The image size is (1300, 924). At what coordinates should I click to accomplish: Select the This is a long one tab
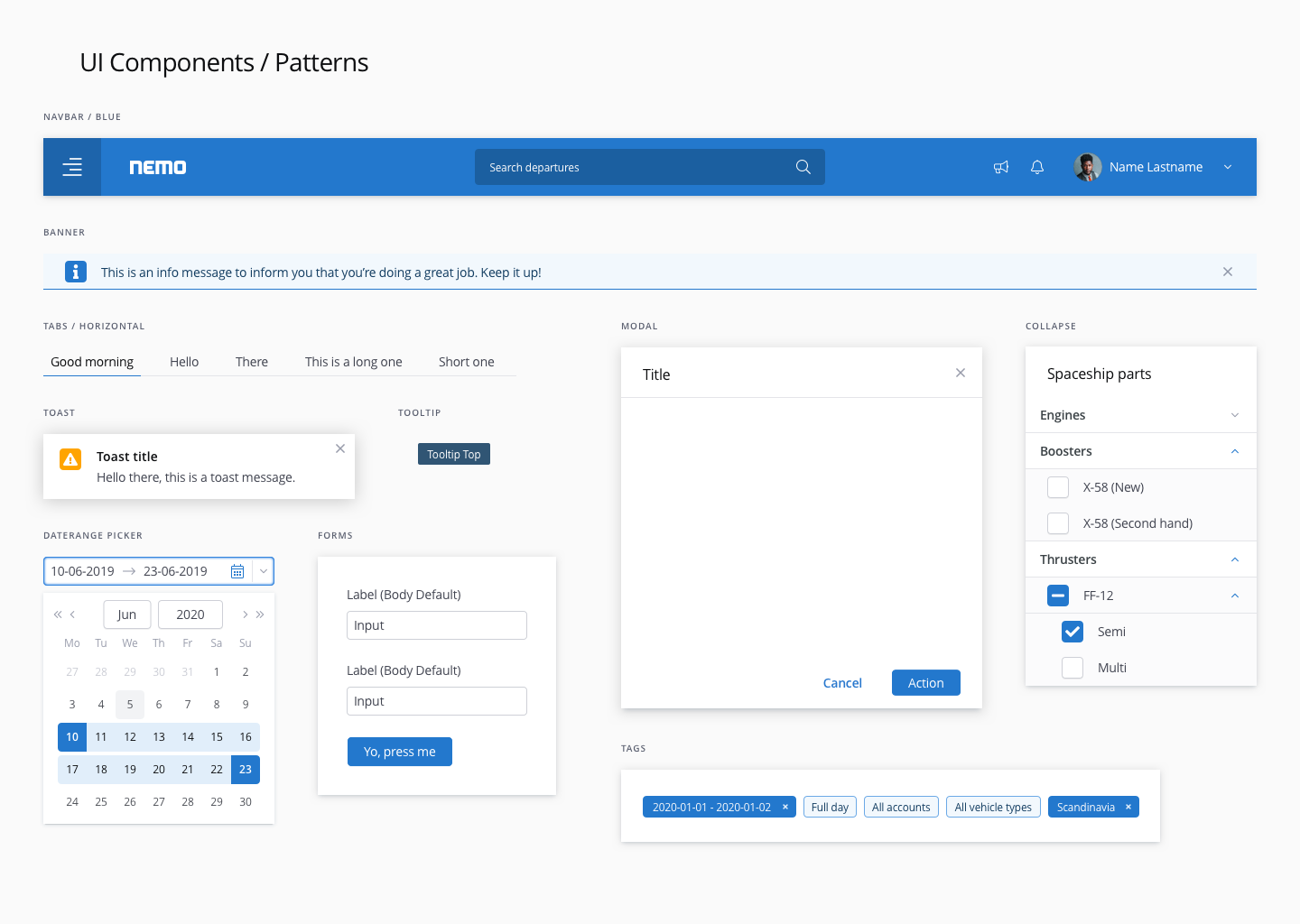coord(354,362)
